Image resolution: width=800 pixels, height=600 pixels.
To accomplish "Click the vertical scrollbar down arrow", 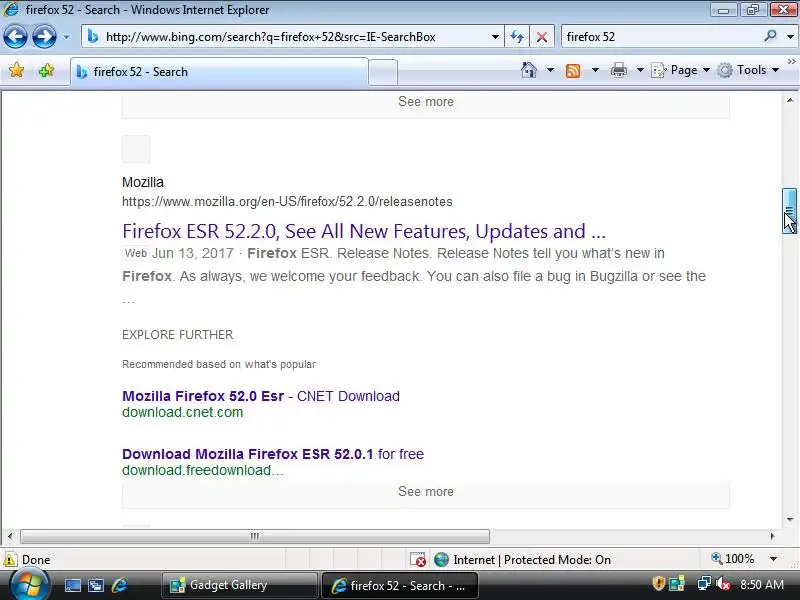I will click(790, 520).
